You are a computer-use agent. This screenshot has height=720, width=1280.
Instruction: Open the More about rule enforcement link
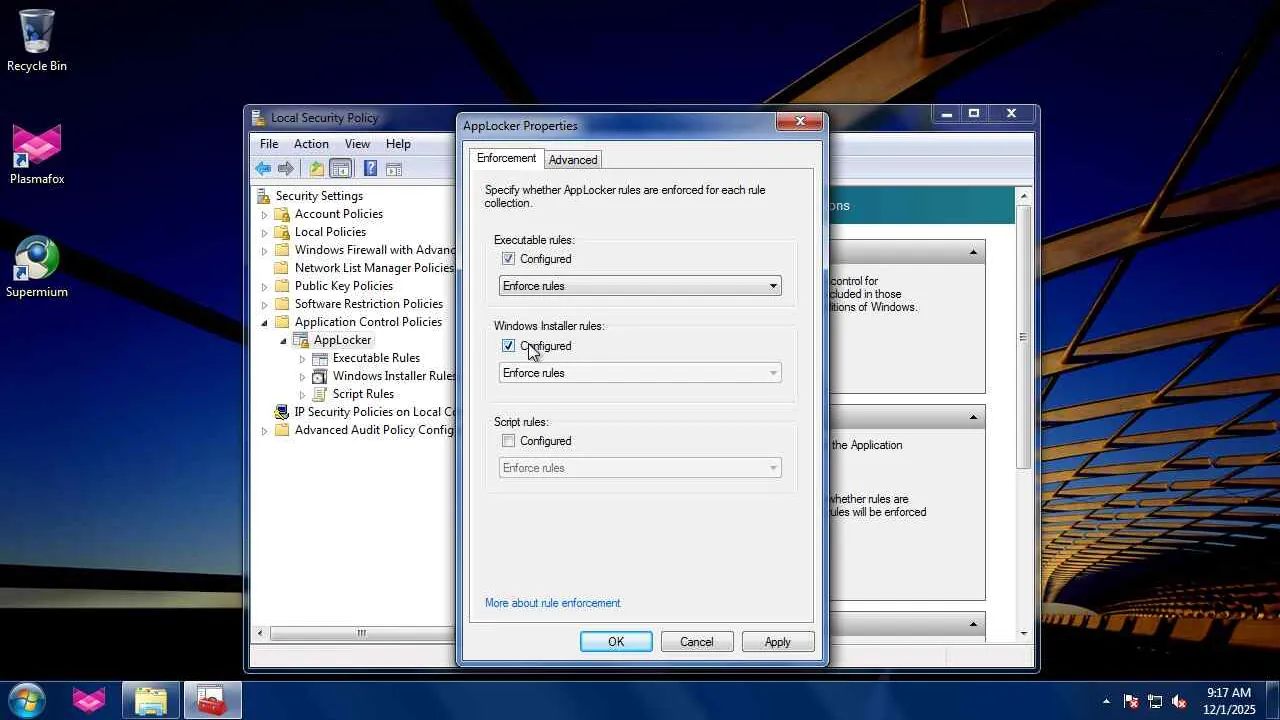[x=553, y=603]
